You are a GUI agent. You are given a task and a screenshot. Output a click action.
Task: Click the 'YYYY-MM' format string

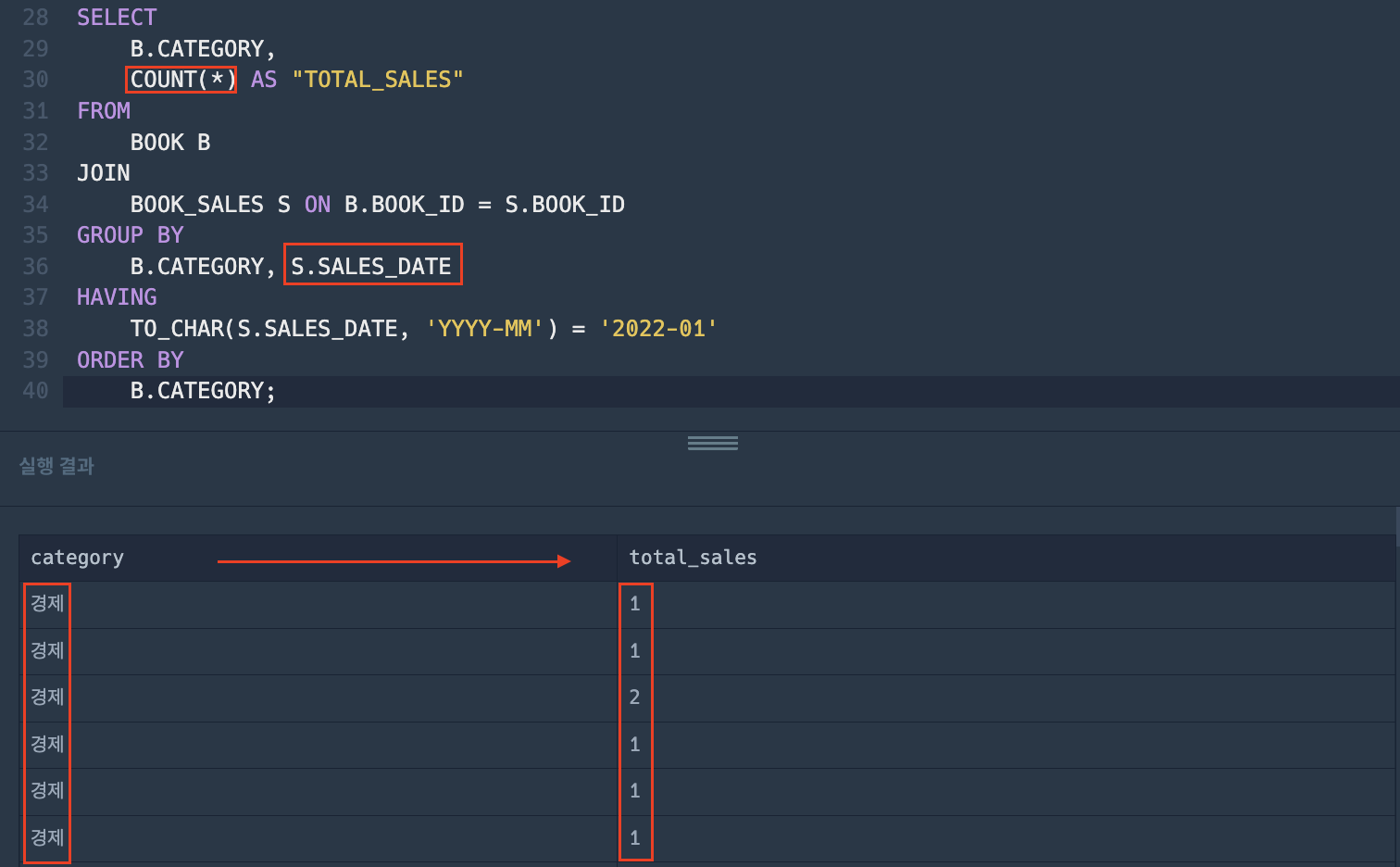(486, 329)
